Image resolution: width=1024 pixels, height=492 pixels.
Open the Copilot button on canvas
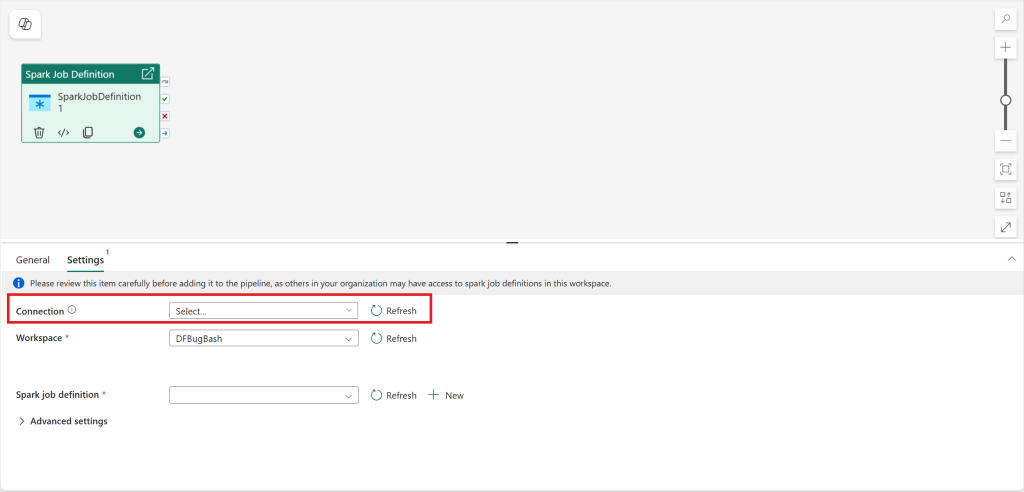25,24
